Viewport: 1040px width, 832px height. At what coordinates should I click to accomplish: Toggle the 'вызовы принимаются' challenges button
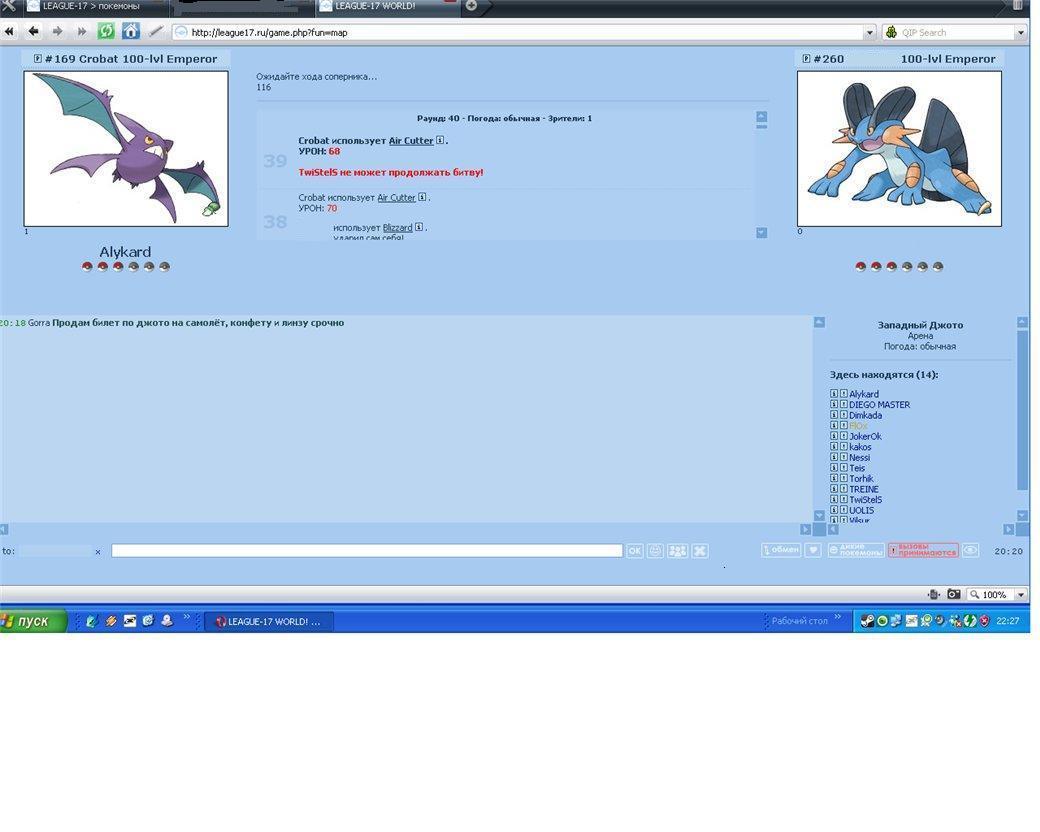tap(923, 550)
